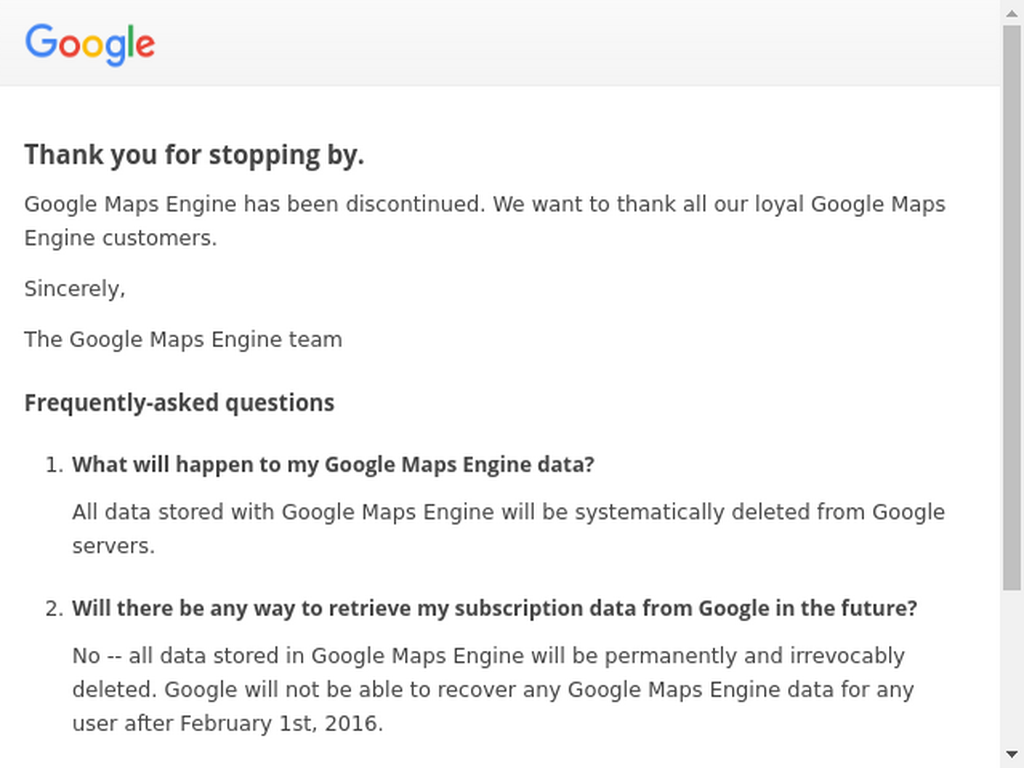Click the list number 1 marker
The width and height of the screenshot is (1024, 768).
(x=54, y=465)
